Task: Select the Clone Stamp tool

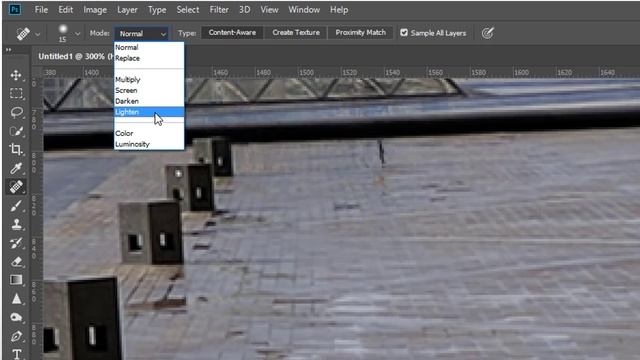Action: pos(16,224)
